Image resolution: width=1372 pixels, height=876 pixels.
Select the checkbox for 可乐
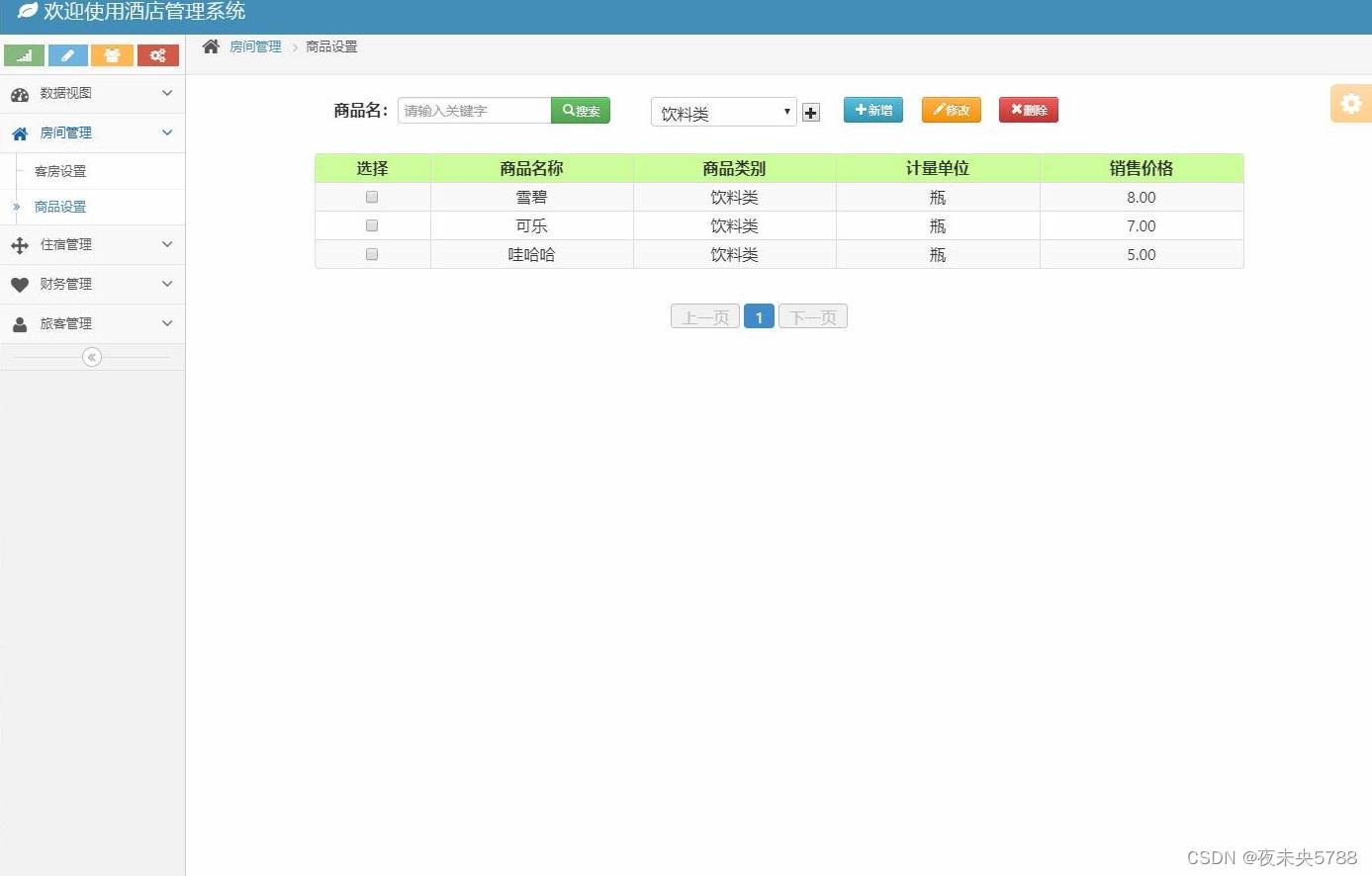point(372,225)
